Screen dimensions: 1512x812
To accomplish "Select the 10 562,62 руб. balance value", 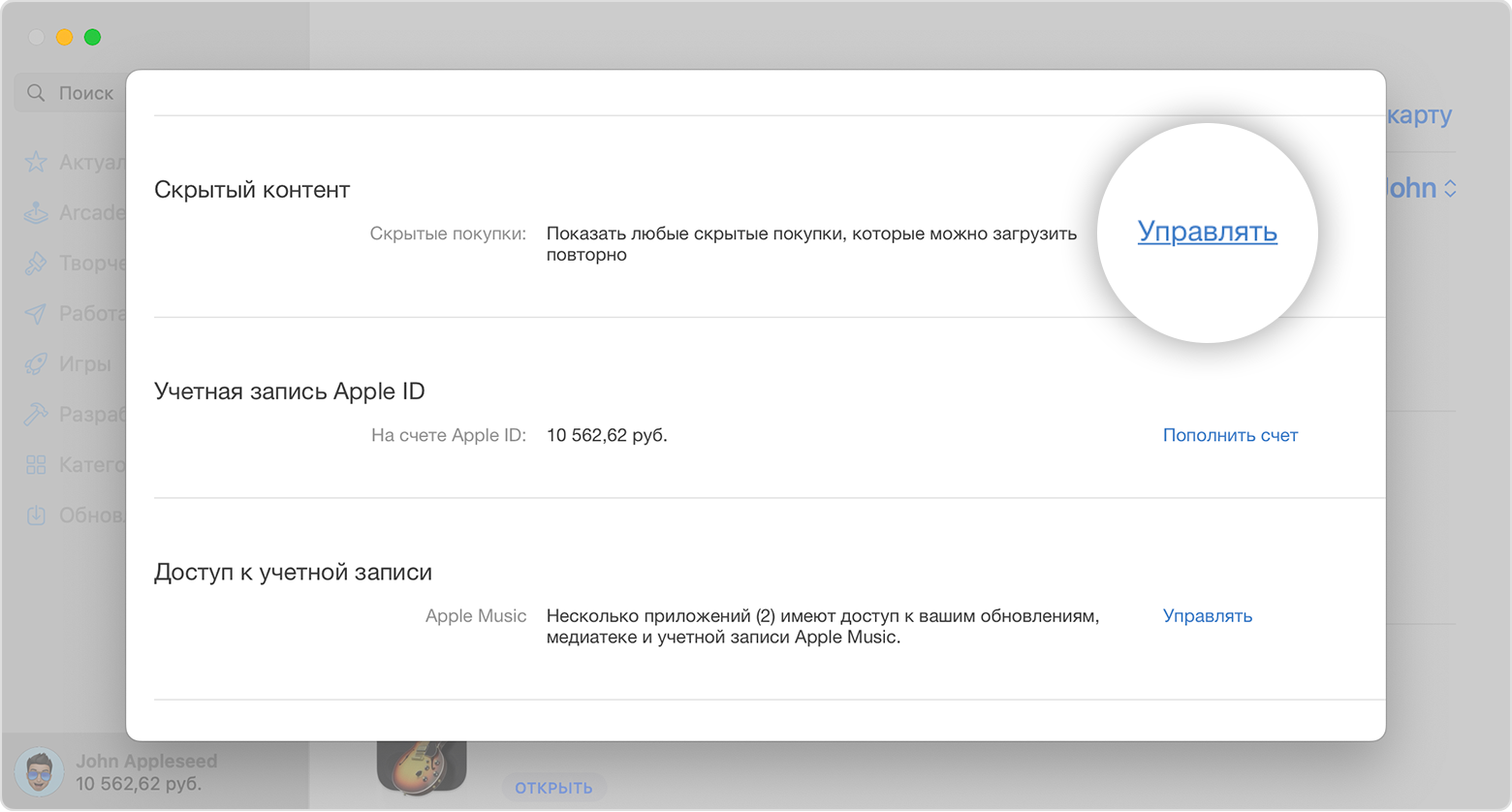I will [x=607, y=435].
